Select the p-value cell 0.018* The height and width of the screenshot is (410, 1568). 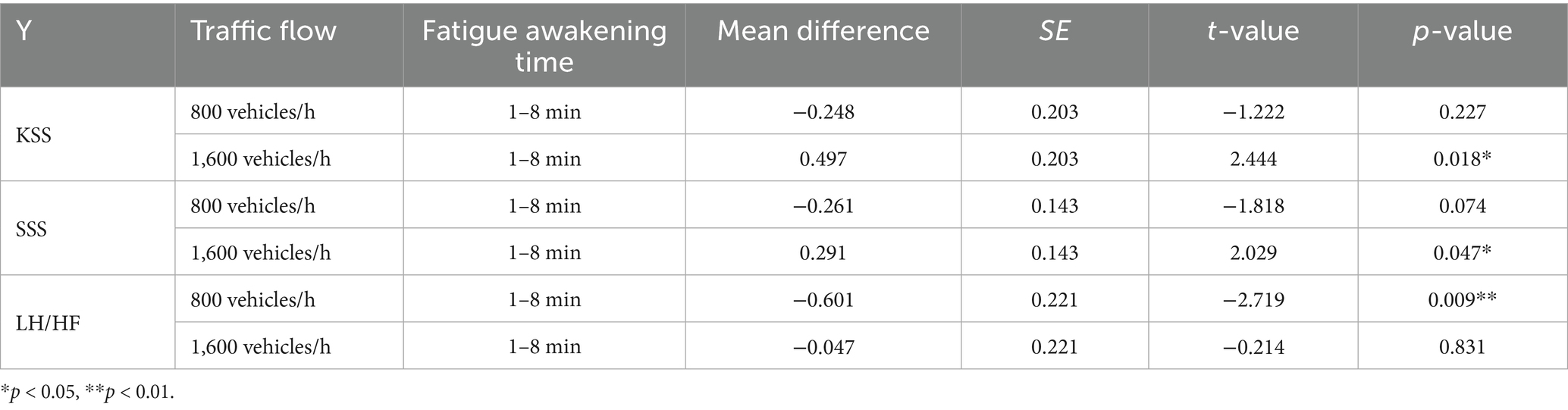[x=1462, y=160]
